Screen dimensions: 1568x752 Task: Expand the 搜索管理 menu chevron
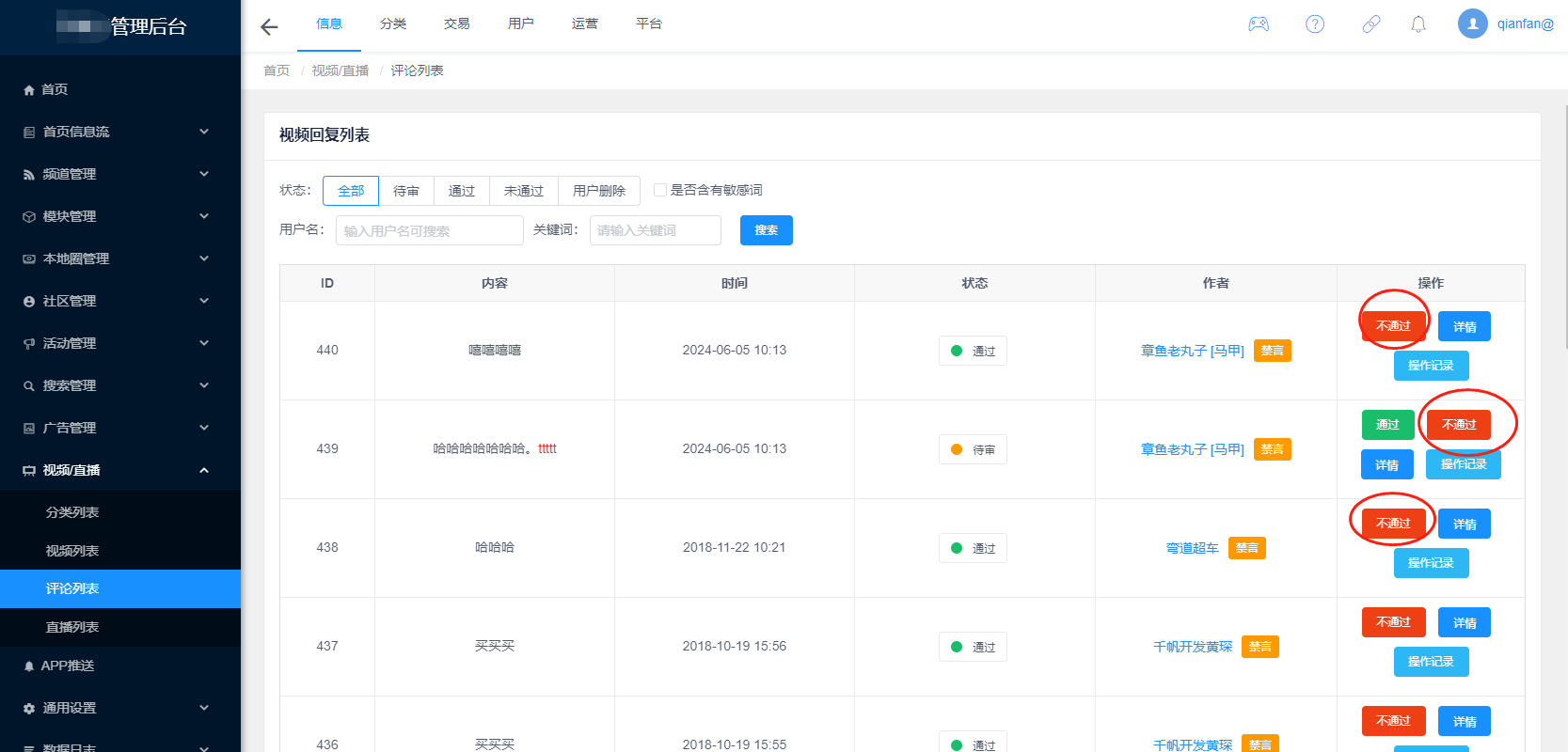[x=204, y=385]
